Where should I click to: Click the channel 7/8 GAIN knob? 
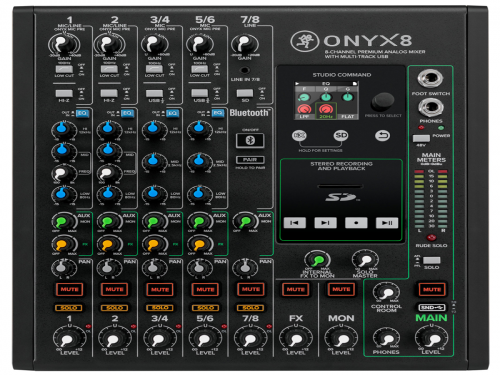245,44
